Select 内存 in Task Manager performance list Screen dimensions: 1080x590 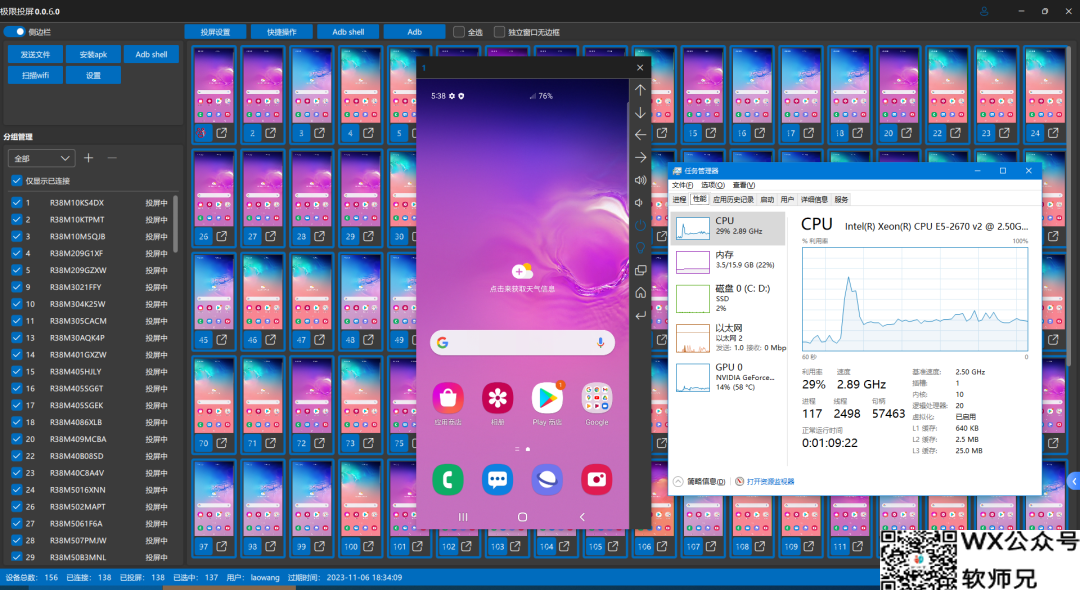[x=730, y=260]
